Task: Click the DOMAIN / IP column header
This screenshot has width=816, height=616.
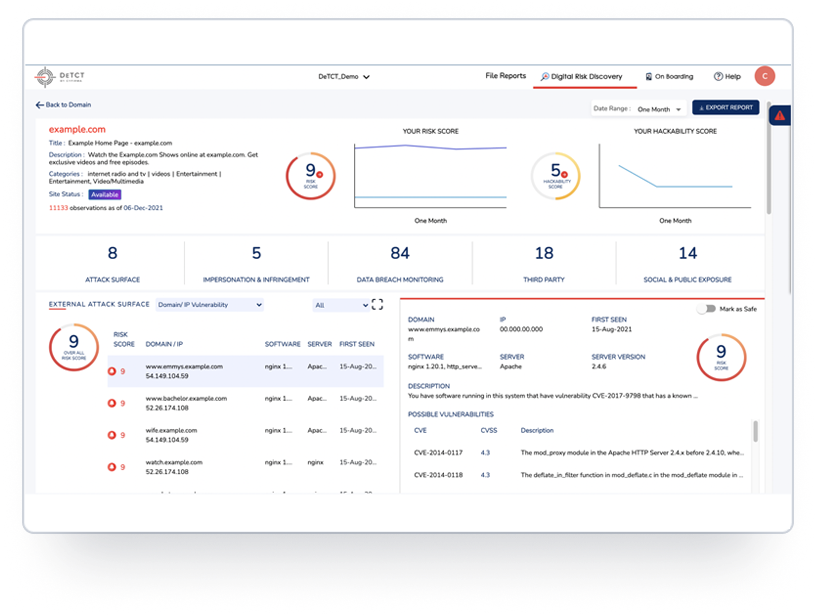Action: click(x=164, y=344)
